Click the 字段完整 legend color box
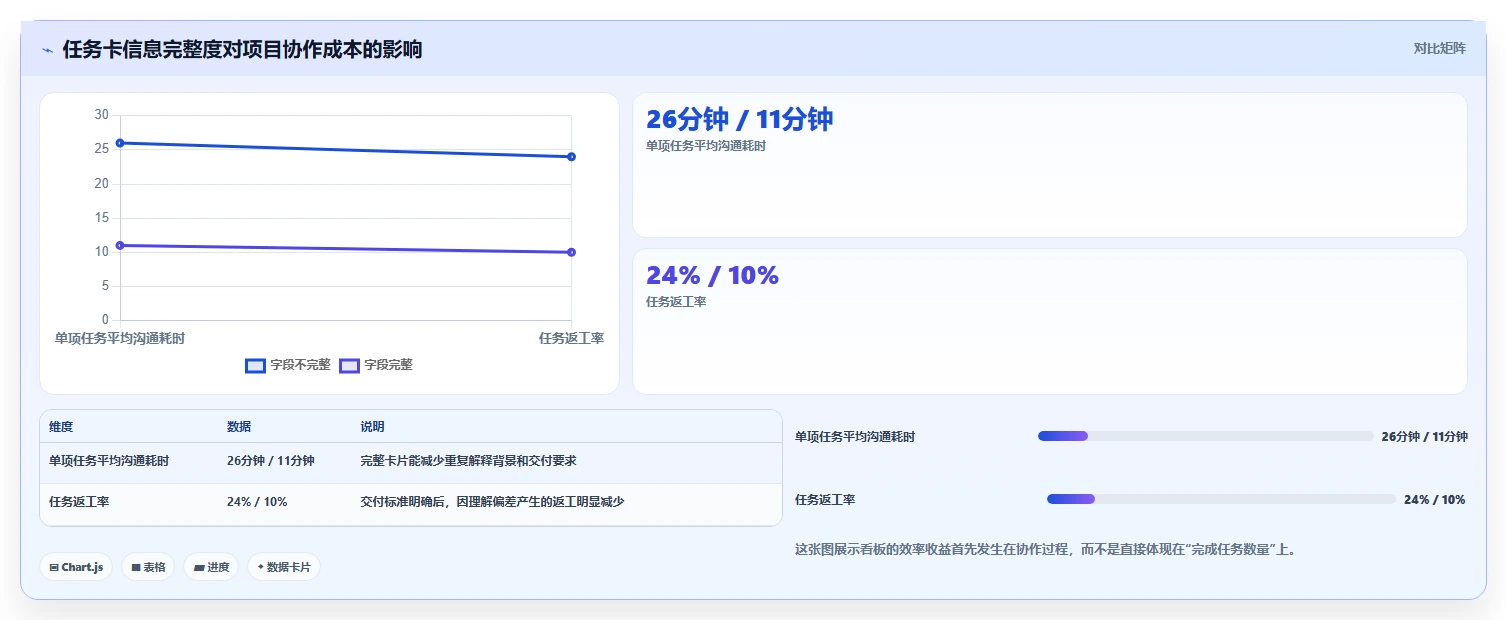The height and width of the screenshot is (620, 1507). [349, 366]
